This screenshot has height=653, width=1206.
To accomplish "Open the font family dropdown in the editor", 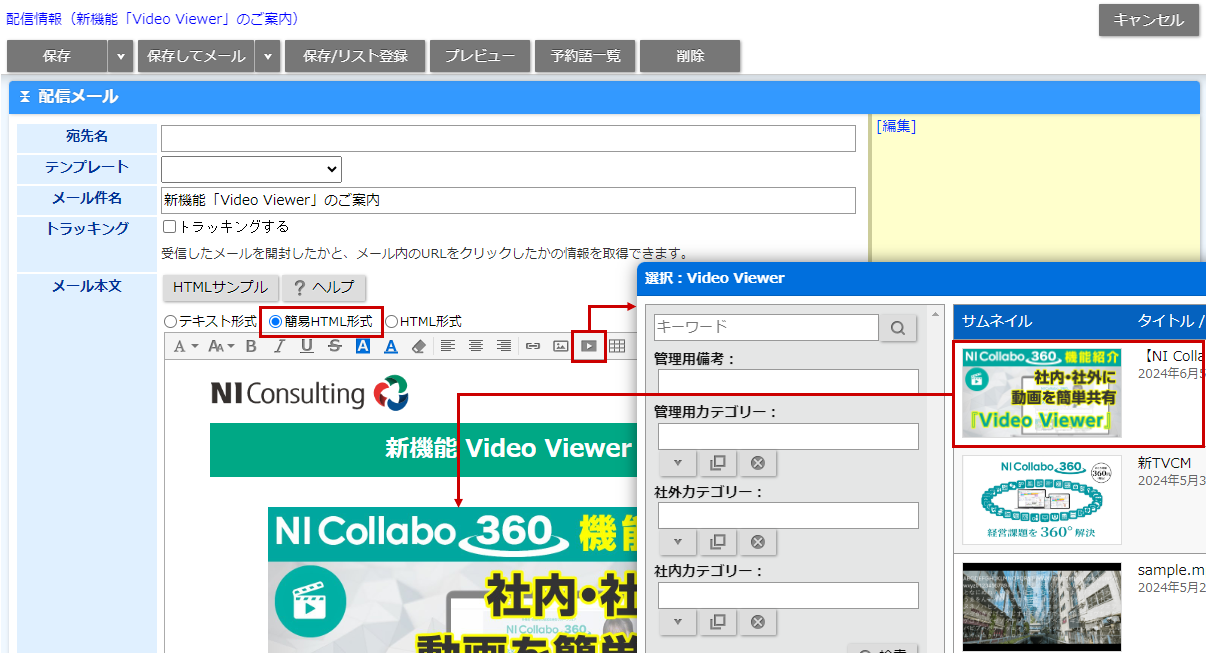I will [186, 346].
